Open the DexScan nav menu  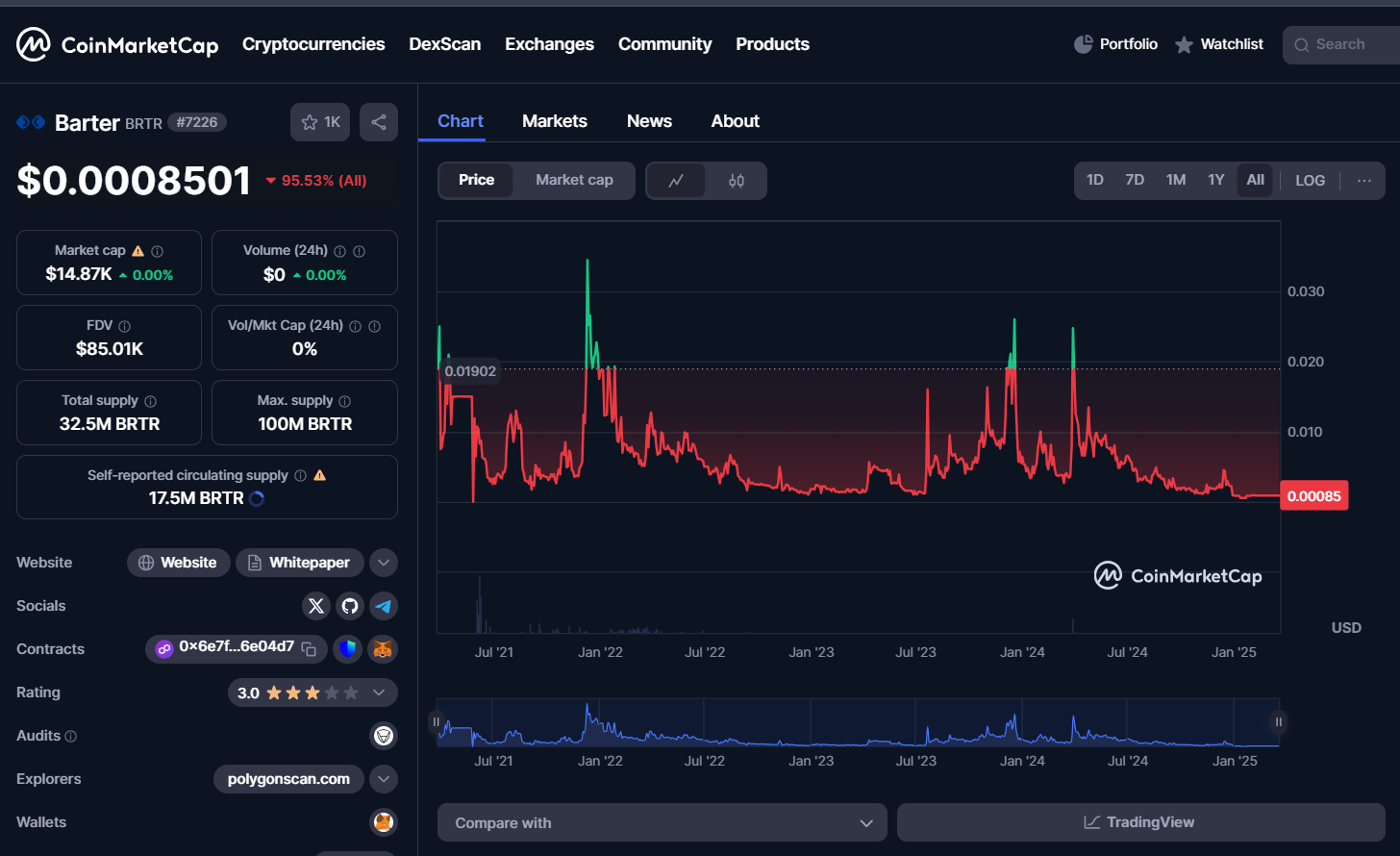[x=445, y=44]
